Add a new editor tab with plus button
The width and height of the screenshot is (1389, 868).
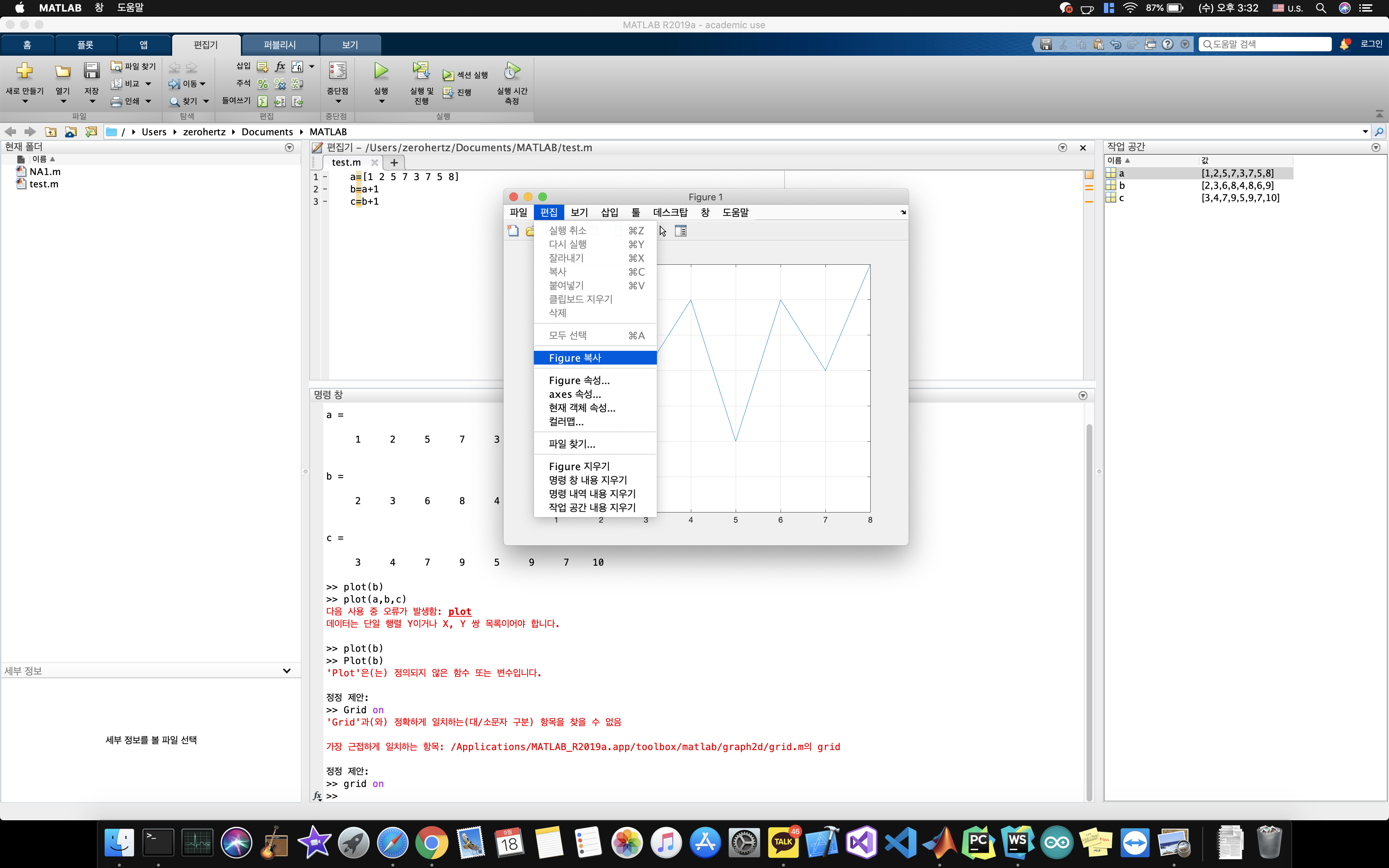(394, 162)
